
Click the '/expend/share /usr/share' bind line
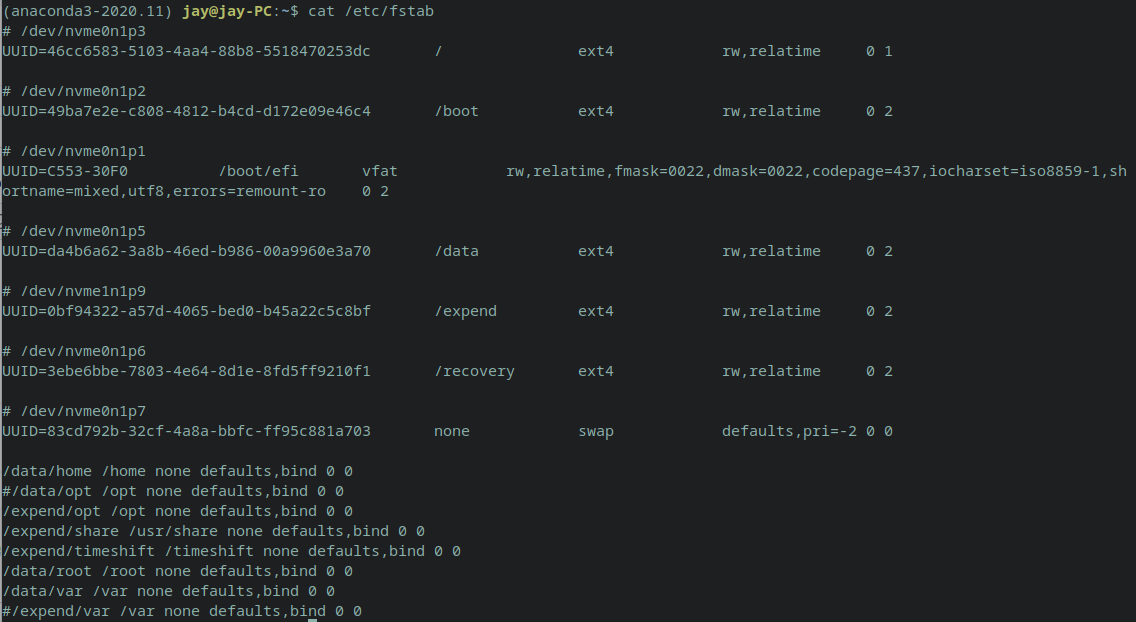(213, 531)
